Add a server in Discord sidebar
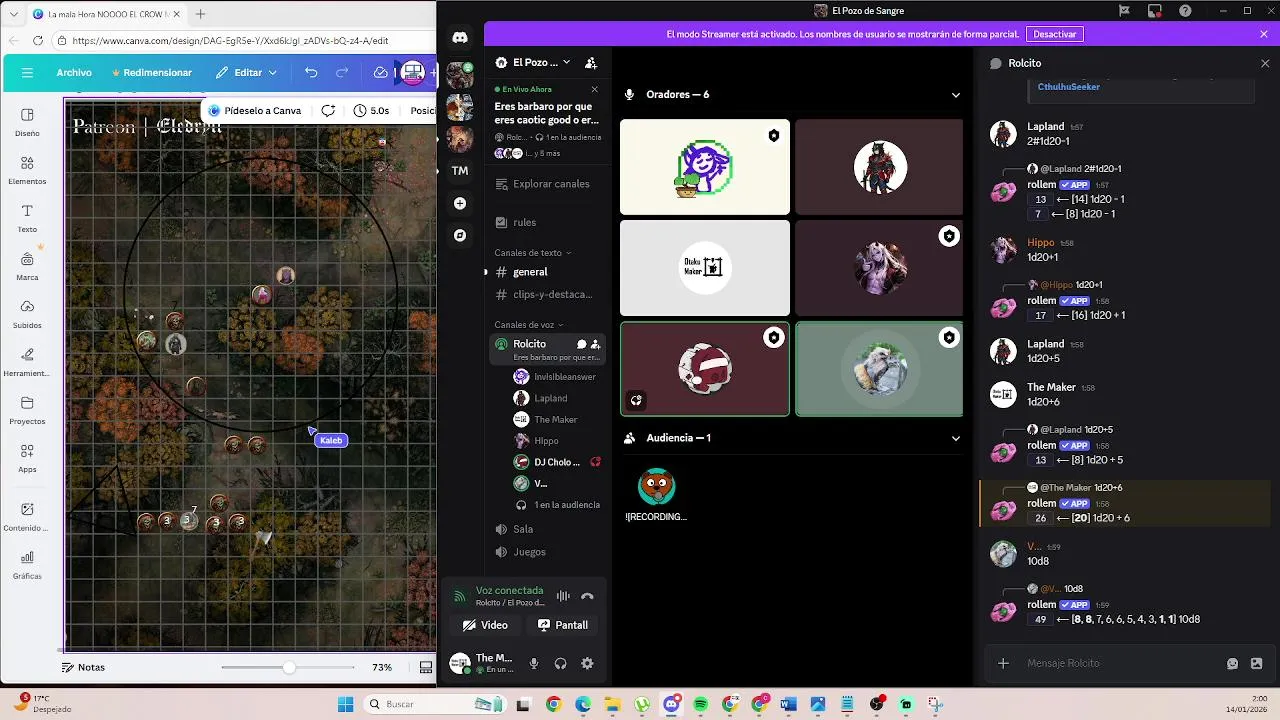The width and height of the screenshot is (1280, 720). click(x=460, y=203)
